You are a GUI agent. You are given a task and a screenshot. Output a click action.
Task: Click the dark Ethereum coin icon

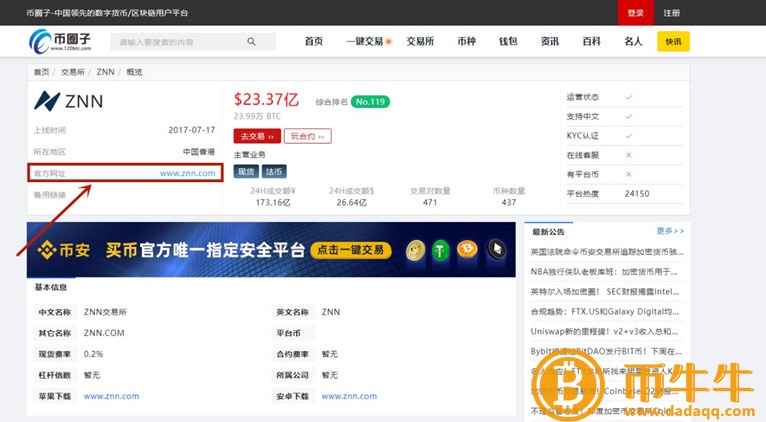tap(497, 250)
